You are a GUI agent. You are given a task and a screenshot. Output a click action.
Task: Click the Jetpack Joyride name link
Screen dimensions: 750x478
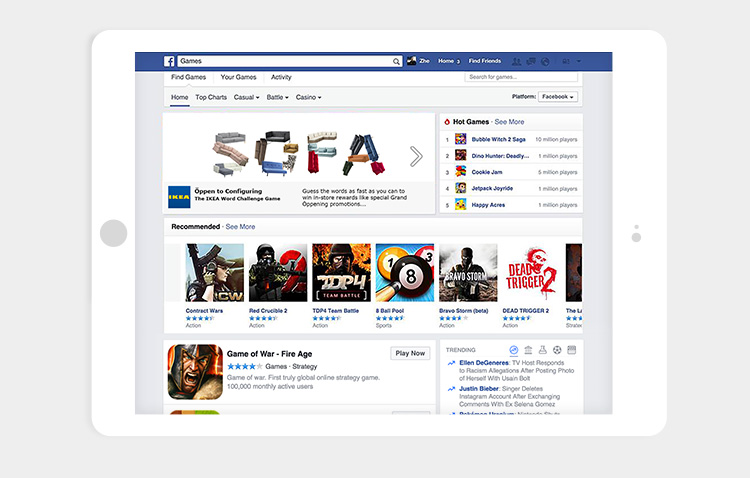click(492, 189)
